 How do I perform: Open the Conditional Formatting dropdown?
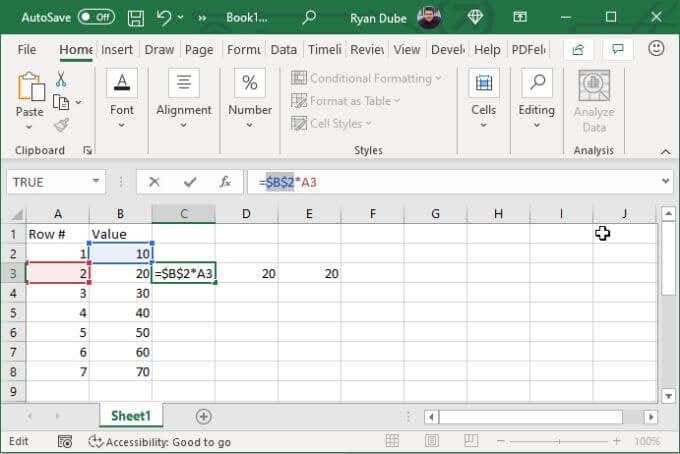[x=366, y=78]
